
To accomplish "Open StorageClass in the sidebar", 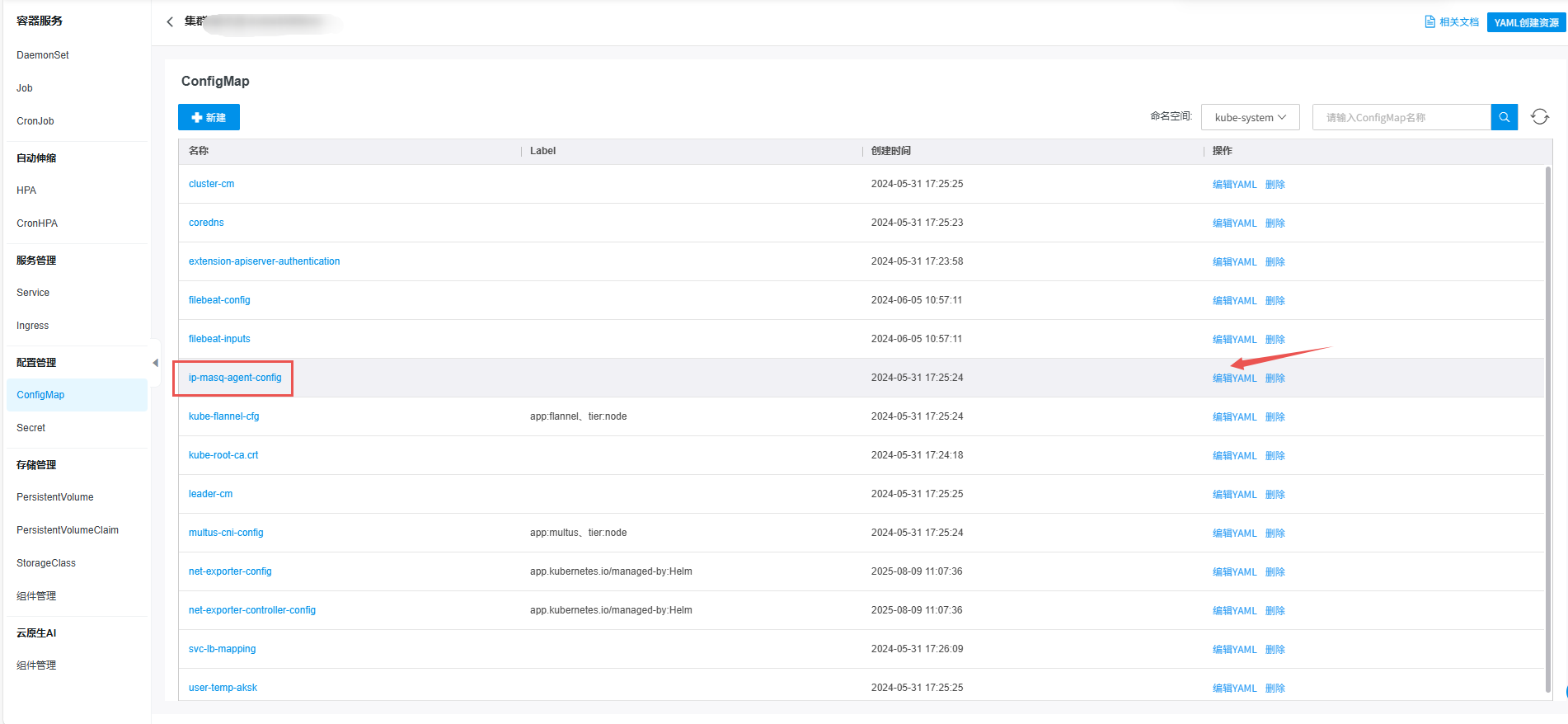I will [x=46, y=563].
